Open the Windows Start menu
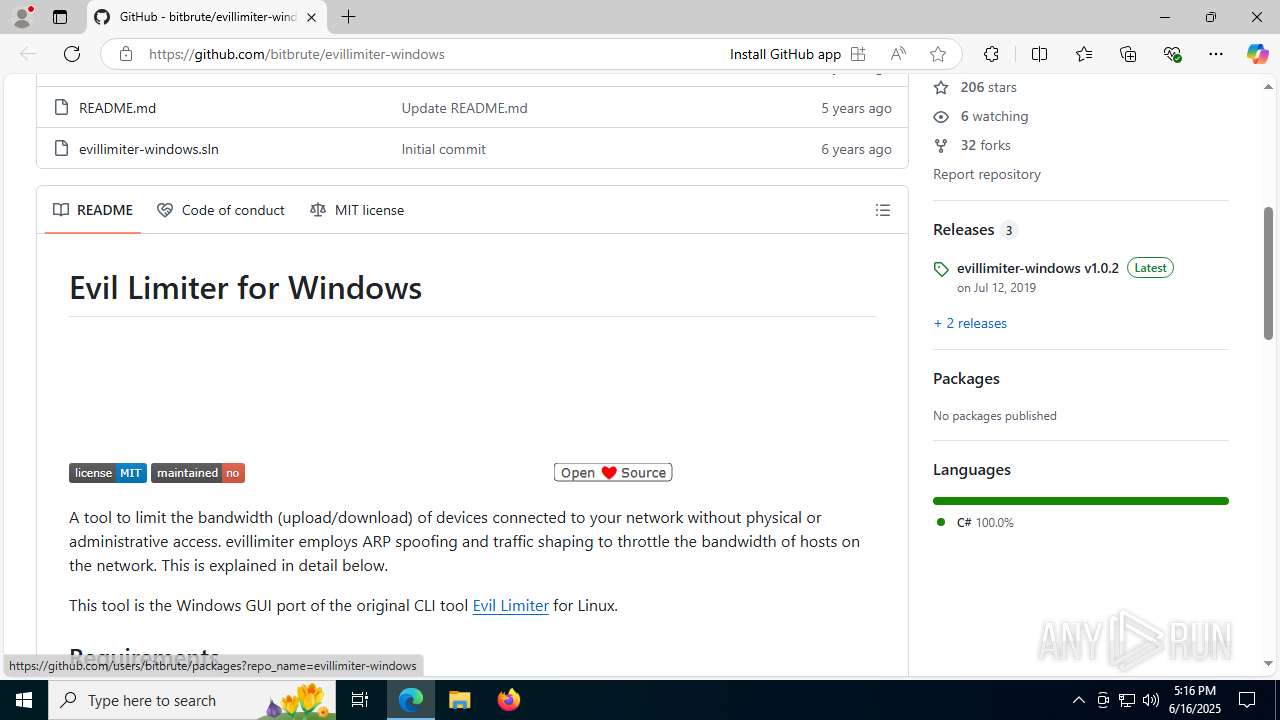1280x720 pixels. tap(24, 700)
